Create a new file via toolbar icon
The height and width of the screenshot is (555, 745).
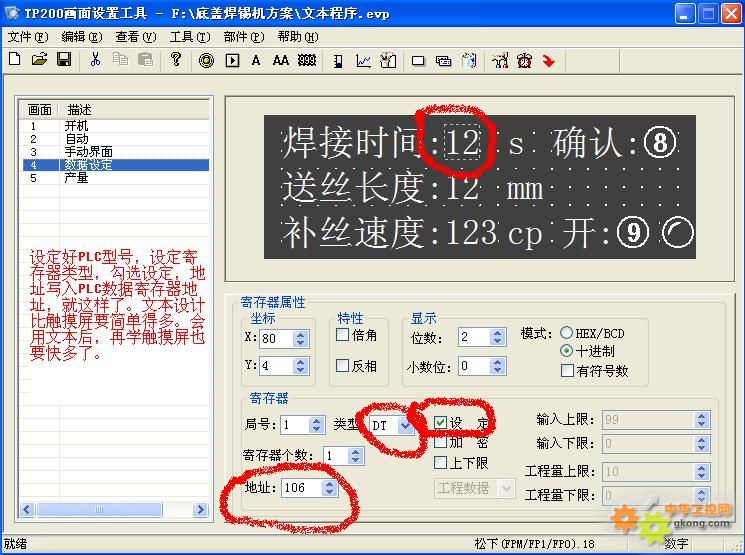(x=15, y=59)
